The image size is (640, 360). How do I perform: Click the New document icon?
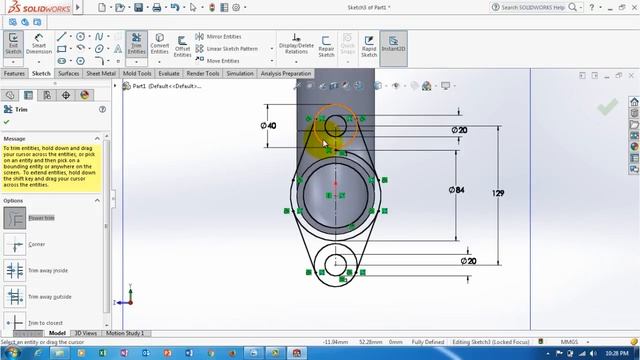(102, 7)
